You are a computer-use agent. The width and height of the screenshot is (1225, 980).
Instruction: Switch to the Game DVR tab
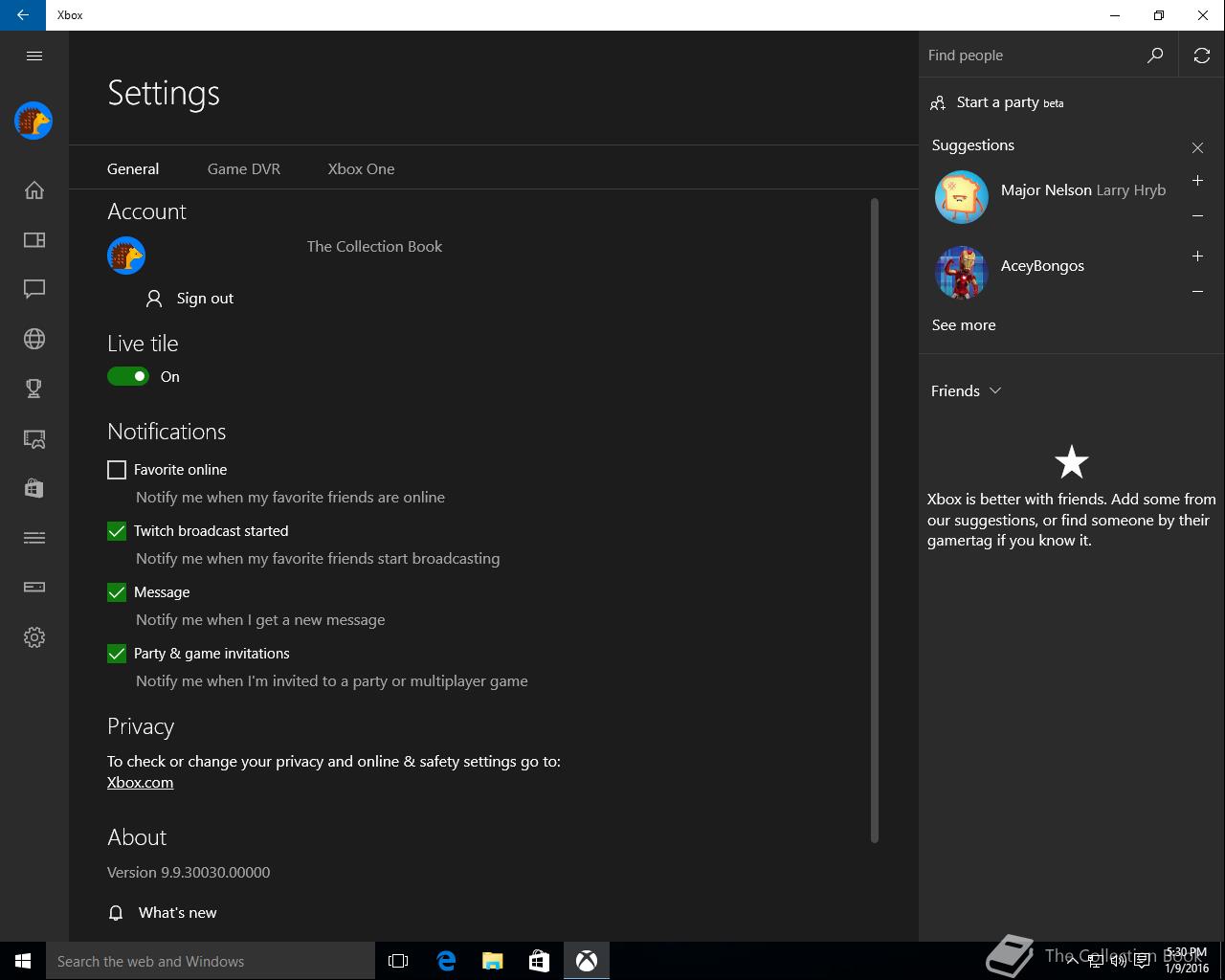coord(244,168)
